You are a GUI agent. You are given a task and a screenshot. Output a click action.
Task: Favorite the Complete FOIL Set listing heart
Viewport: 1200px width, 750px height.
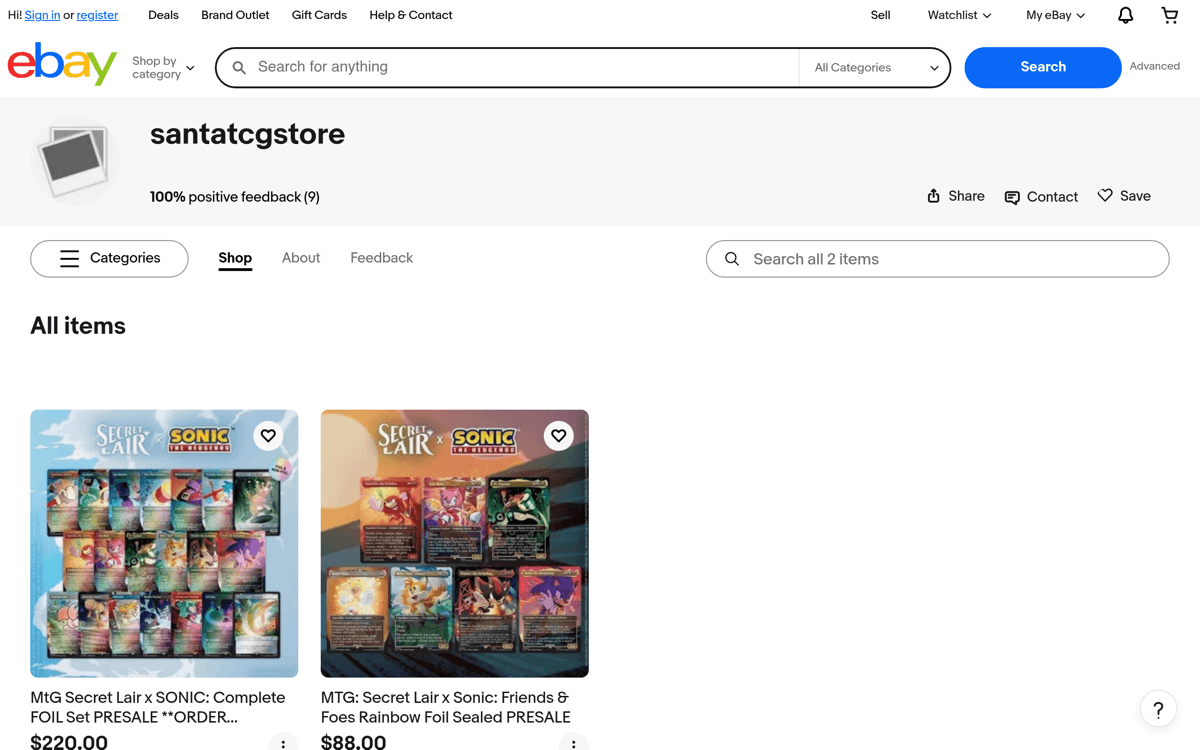[x=268, y=435]
